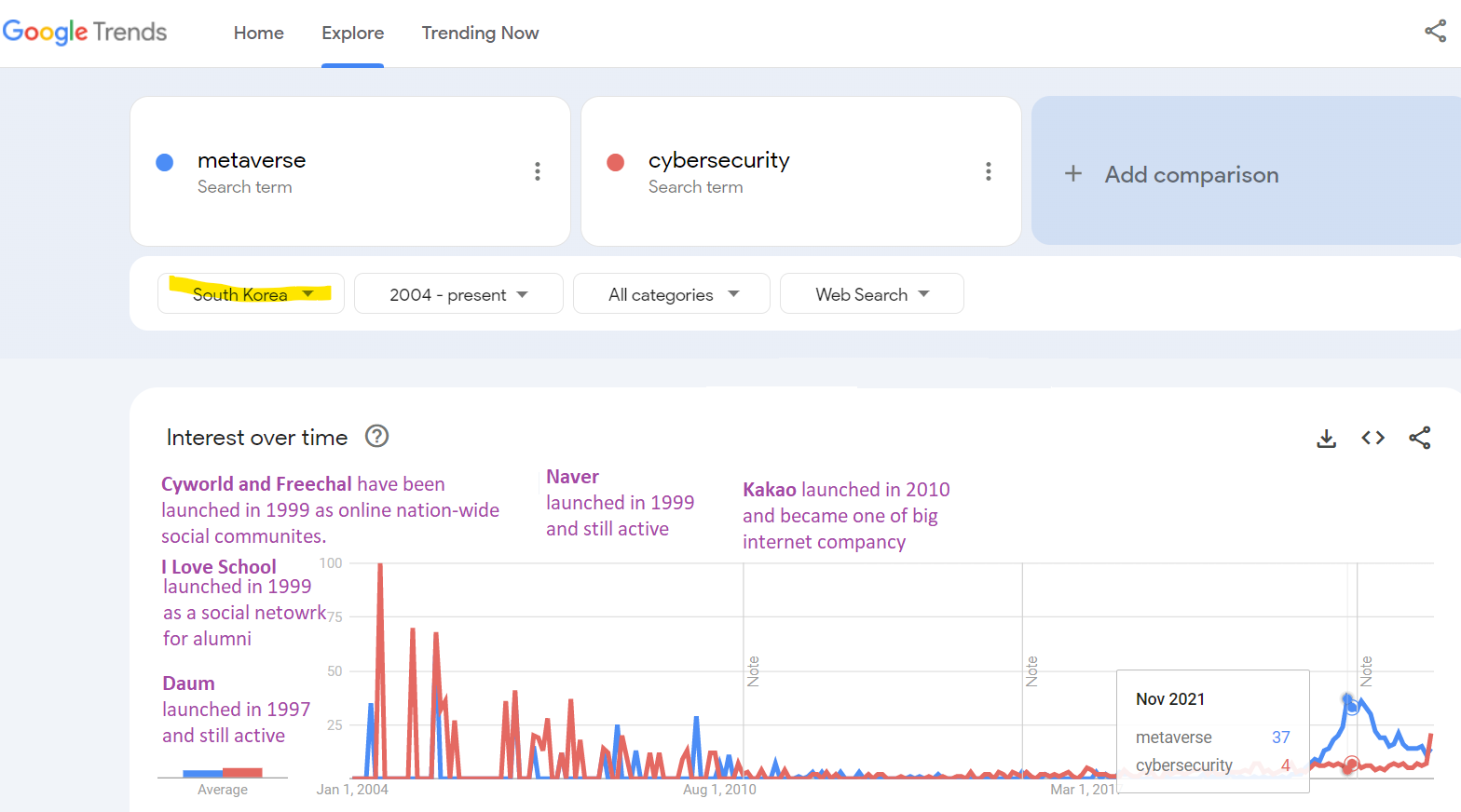The image size is (1461, 812).
Task: Download the Interest over time chart CSV
Action: (x=1326, y=439)
